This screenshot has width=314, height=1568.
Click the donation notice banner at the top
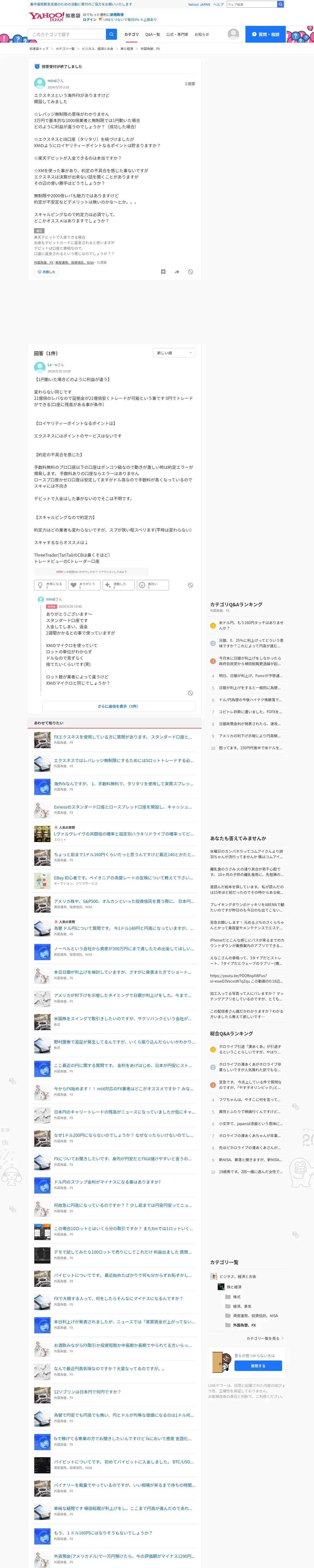click(x=81, y=4)
